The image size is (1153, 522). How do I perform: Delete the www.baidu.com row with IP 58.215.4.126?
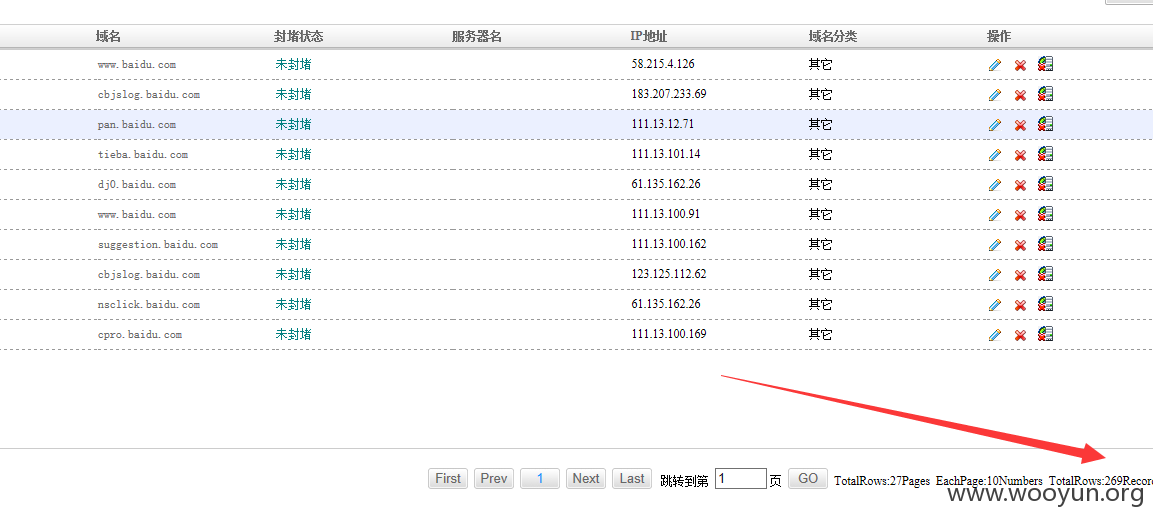(1020, 65)
